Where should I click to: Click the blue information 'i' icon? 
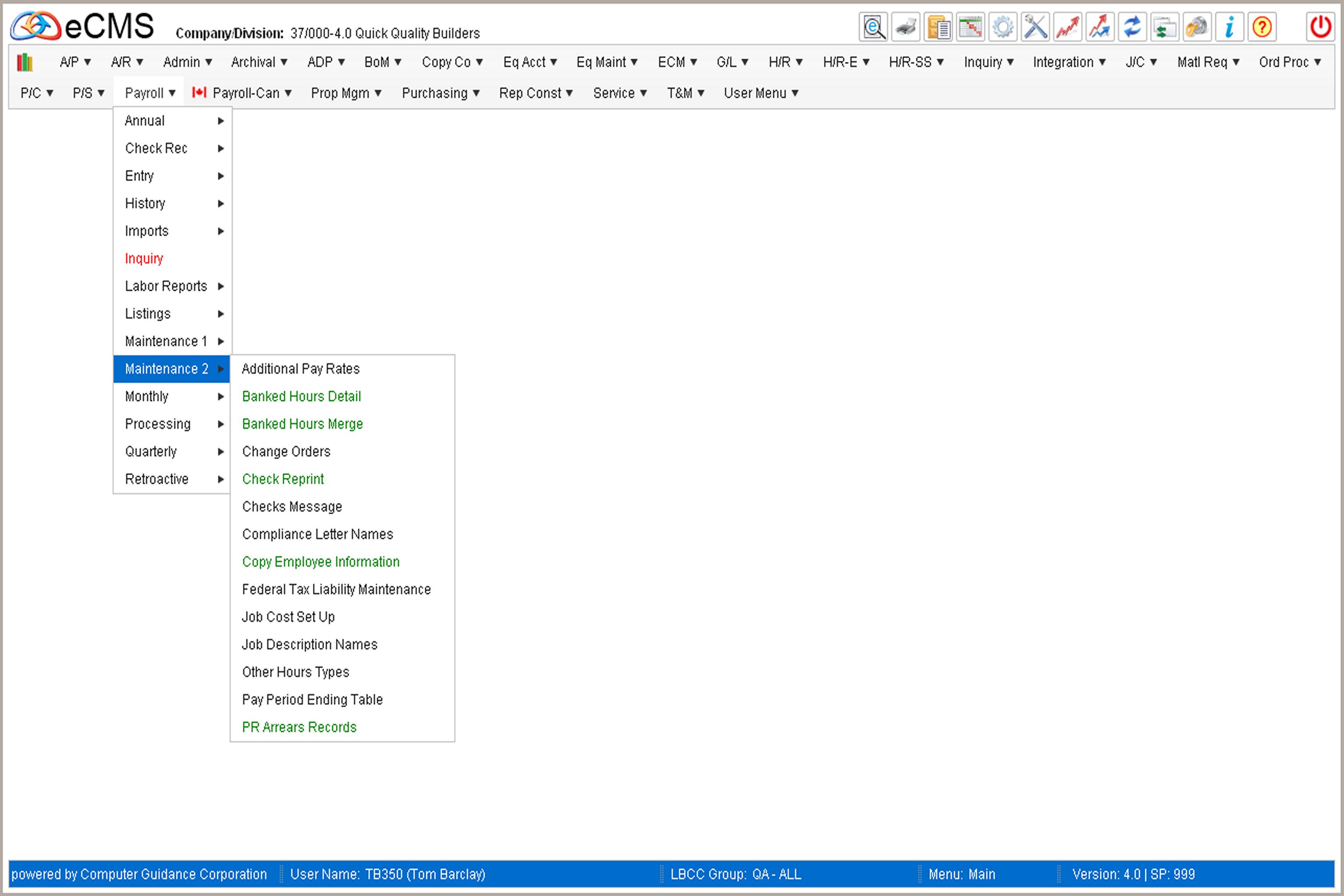(x=1229, y=27)
